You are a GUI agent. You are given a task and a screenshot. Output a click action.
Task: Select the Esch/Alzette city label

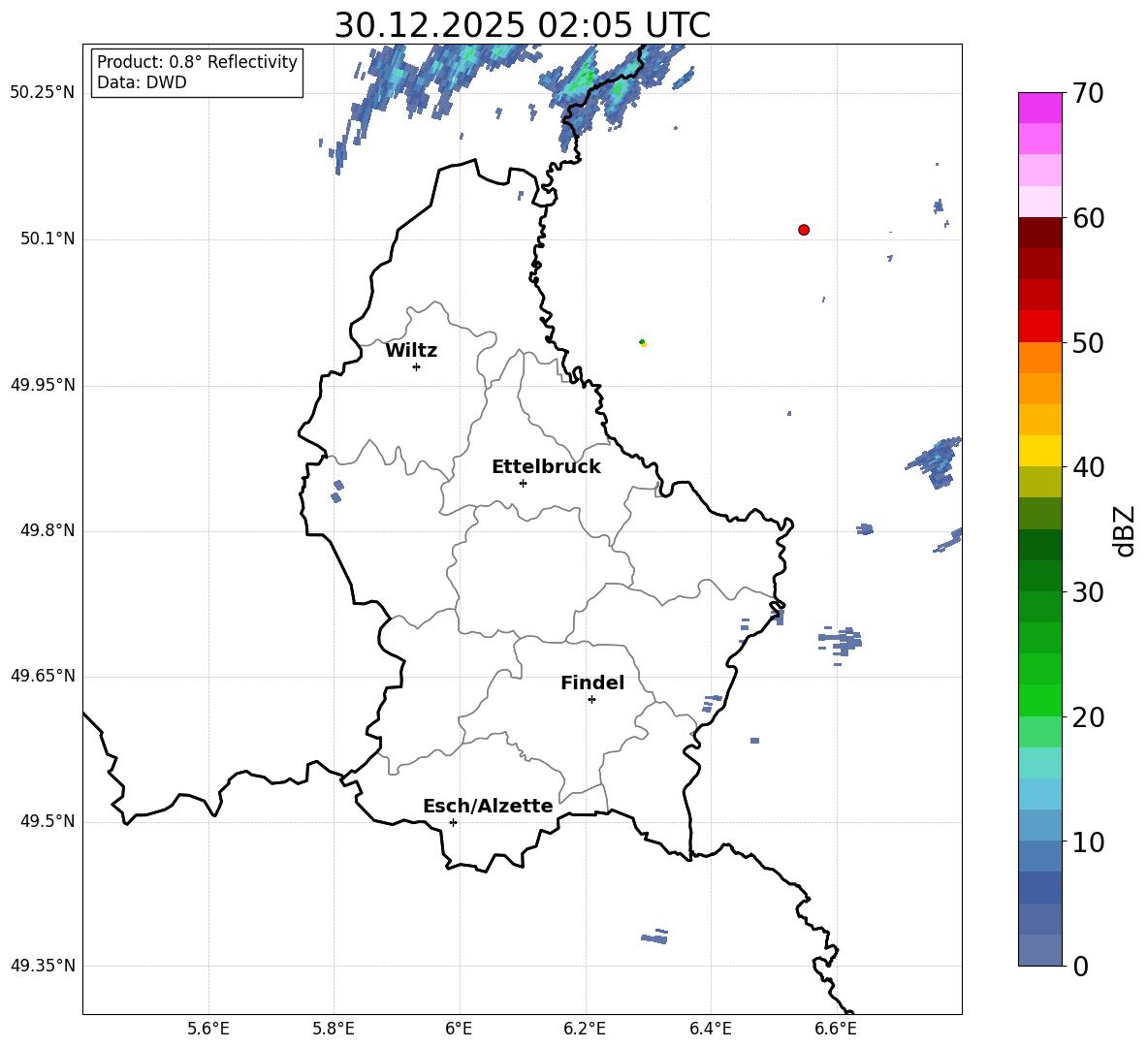[488, 807]
